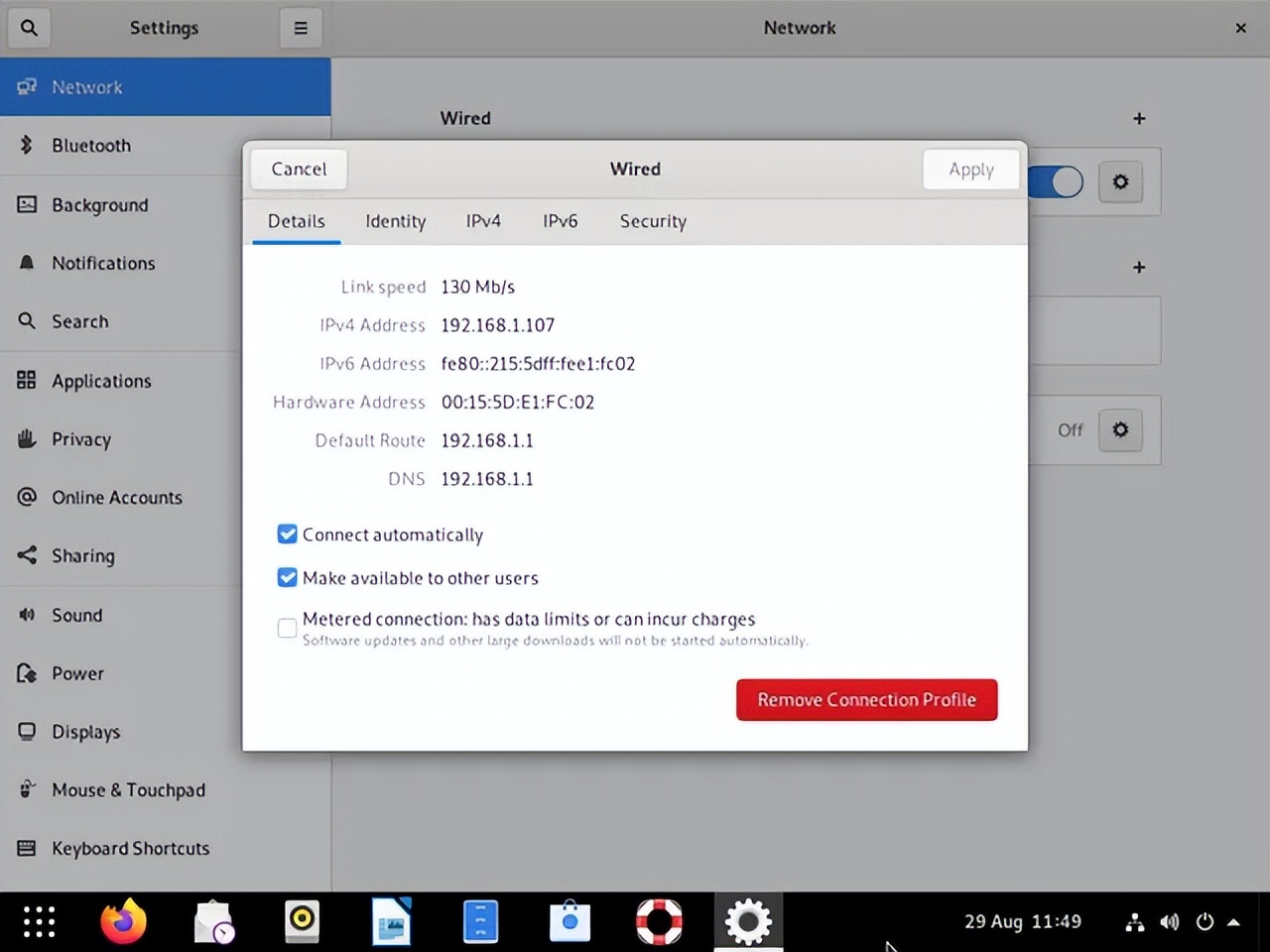Select Bluetooth in the settings sidebar

[x=91, y=146]
